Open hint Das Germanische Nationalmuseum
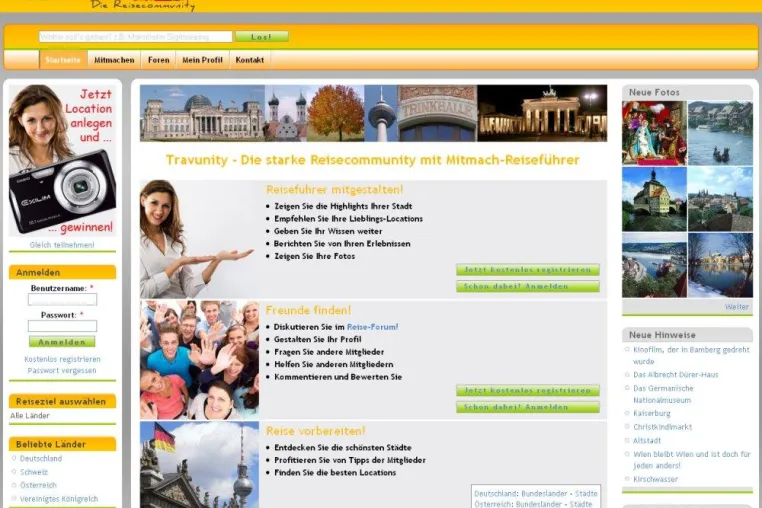The width and height of the screenshot is (762, 508). [663, 394]
